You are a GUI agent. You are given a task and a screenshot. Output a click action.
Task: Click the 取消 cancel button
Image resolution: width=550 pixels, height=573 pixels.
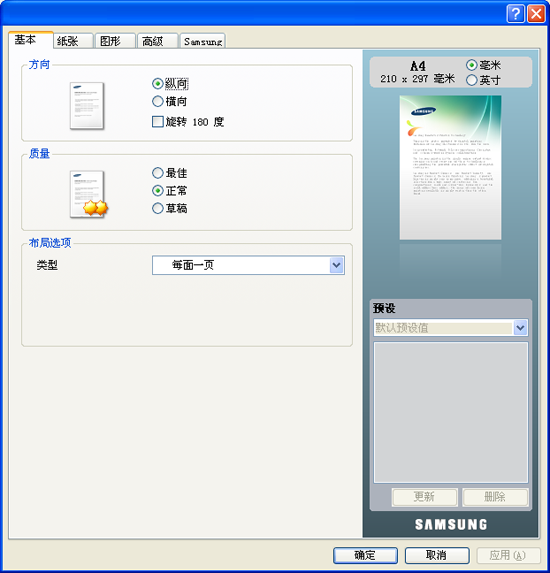[437, 555]
